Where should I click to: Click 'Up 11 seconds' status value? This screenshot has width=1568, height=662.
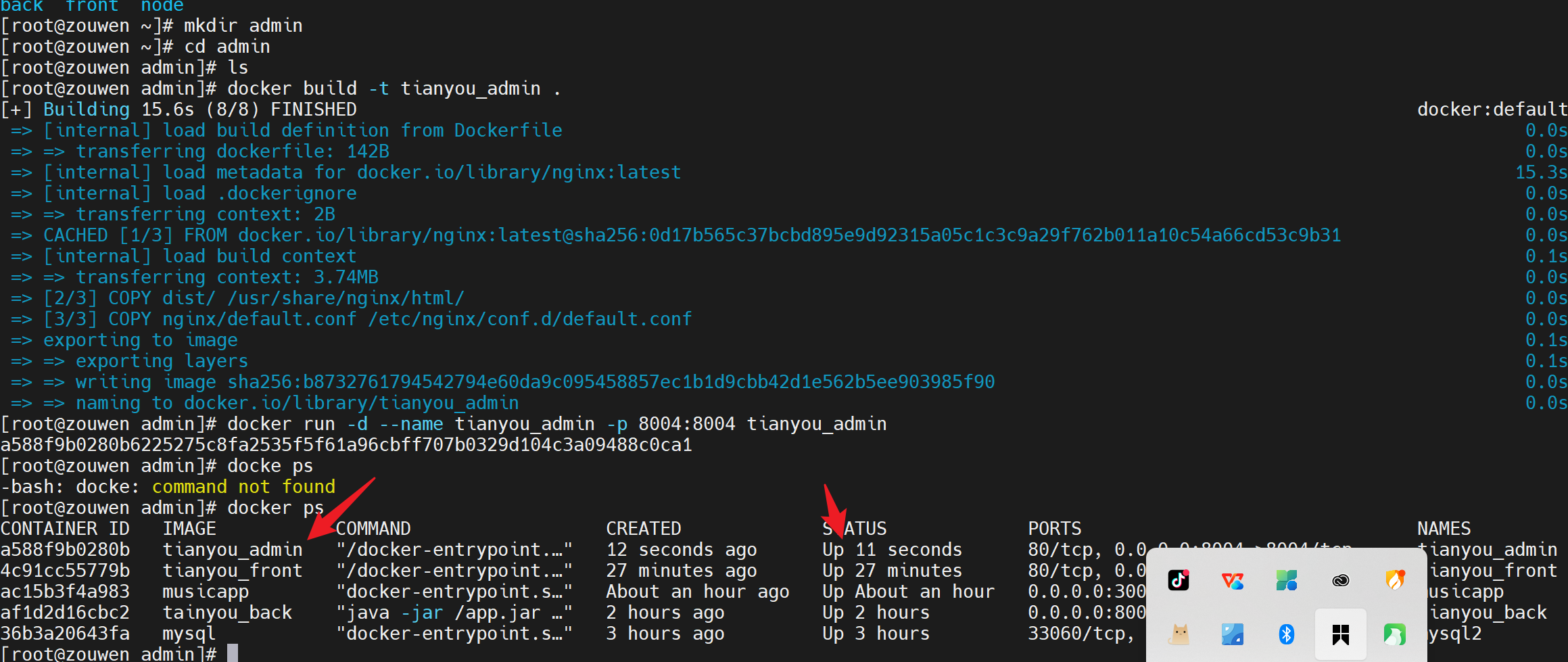click(893, 550)
